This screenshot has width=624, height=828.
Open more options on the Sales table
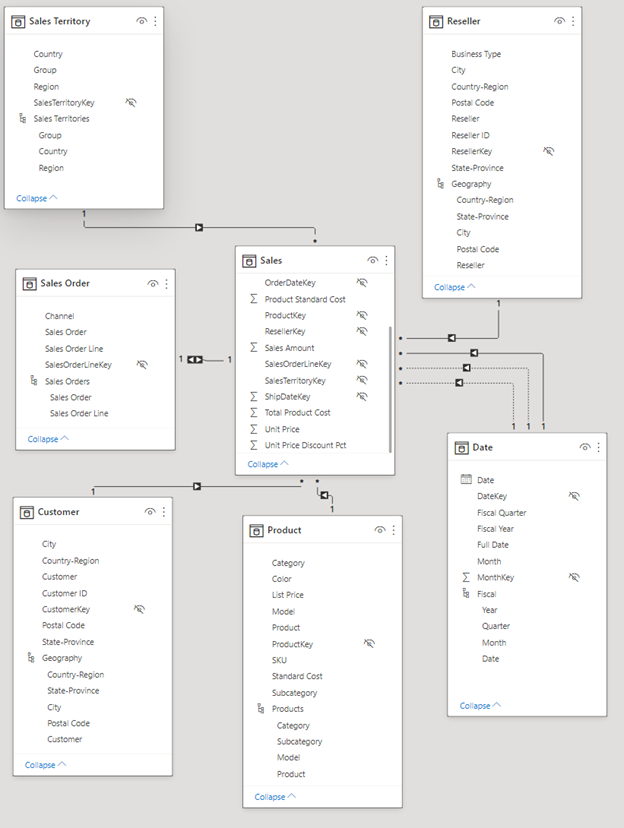point(386,260)
